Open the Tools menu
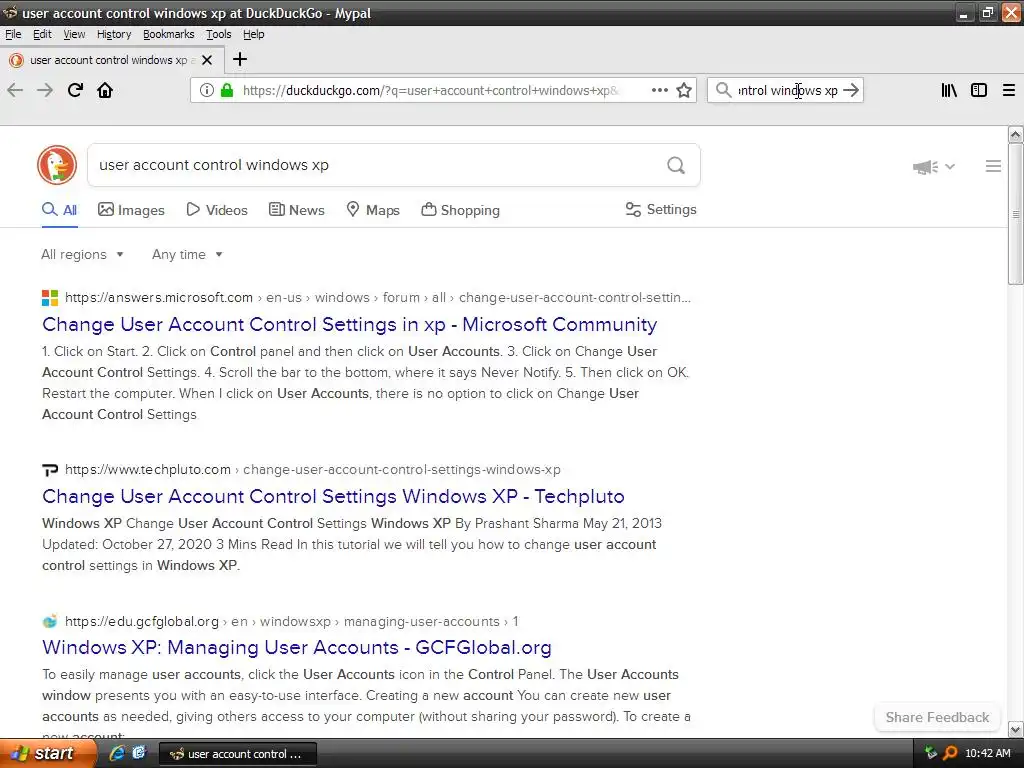Viewport: 1024px width, 768px height. [x=219, y=34]
